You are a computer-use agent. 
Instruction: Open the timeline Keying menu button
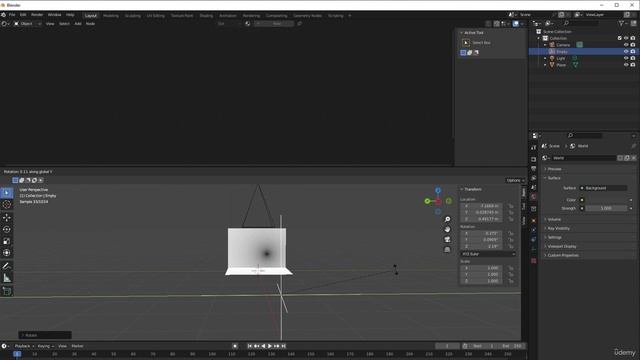(46, 346)
